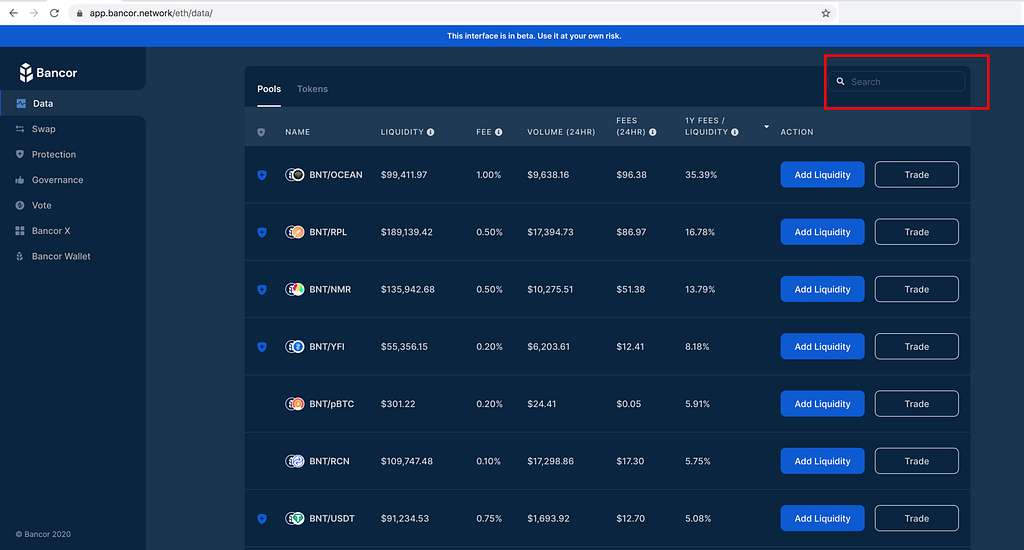This screenshot has height=550, width=1024.
Task: Click the Governance thumbs-up icon
Action: point(20,180)
